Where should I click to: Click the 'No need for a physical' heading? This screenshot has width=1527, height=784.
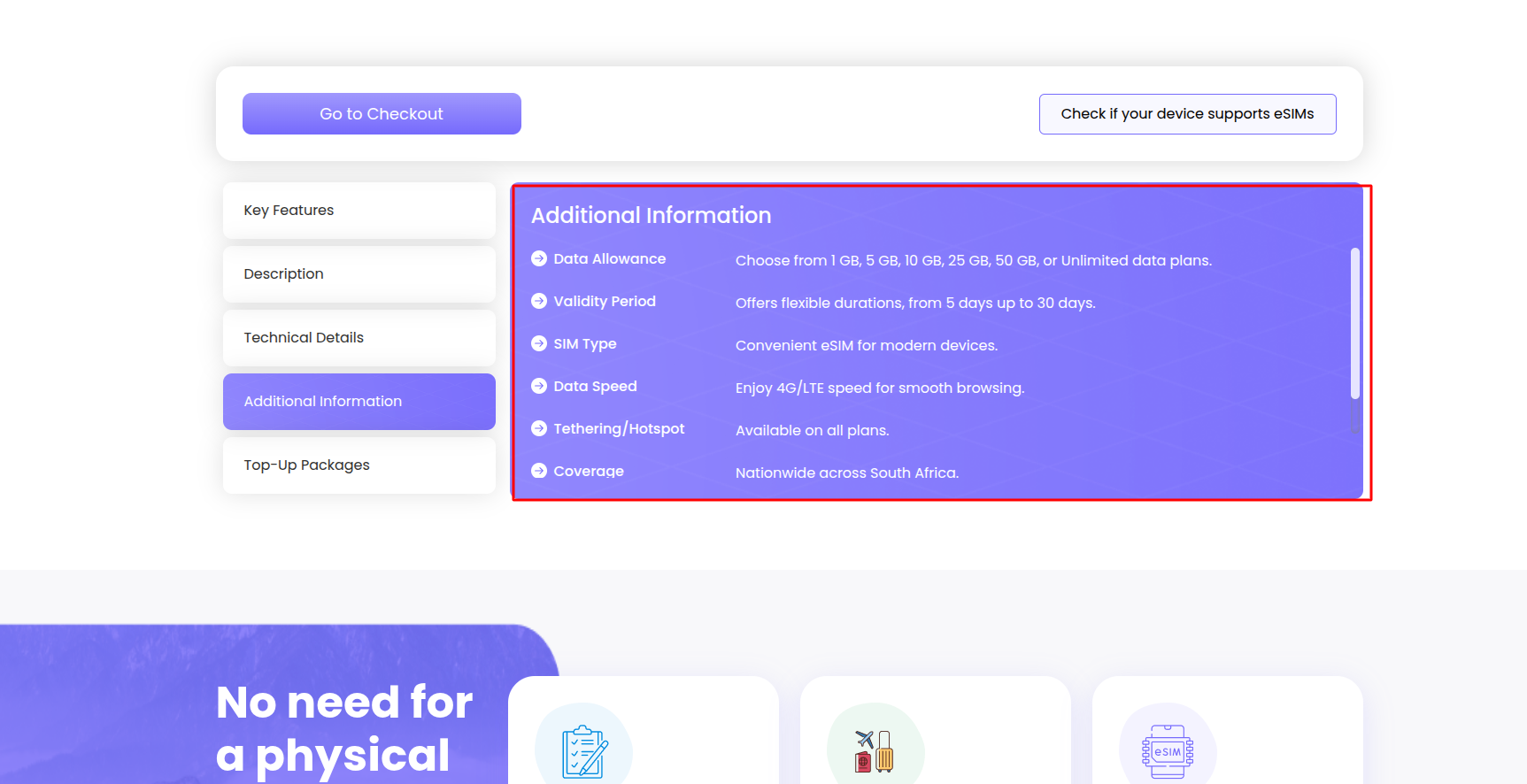(x=344, y=728)
